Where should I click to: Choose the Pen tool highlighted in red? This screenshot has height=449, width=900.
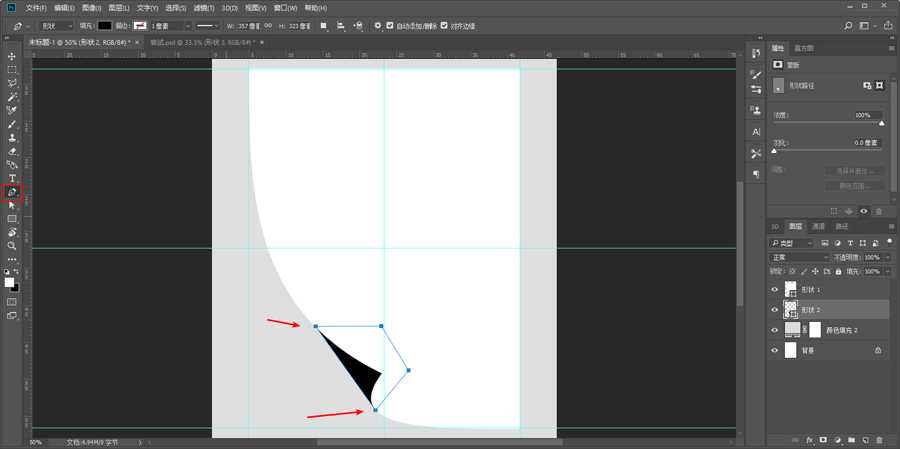click(x=12, y=191)
